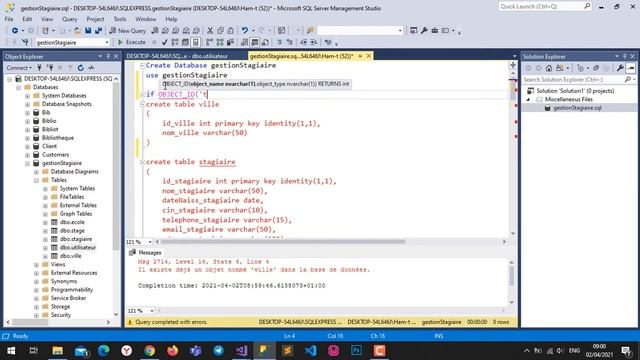Switch output to Results to Text

coord(244,42)
